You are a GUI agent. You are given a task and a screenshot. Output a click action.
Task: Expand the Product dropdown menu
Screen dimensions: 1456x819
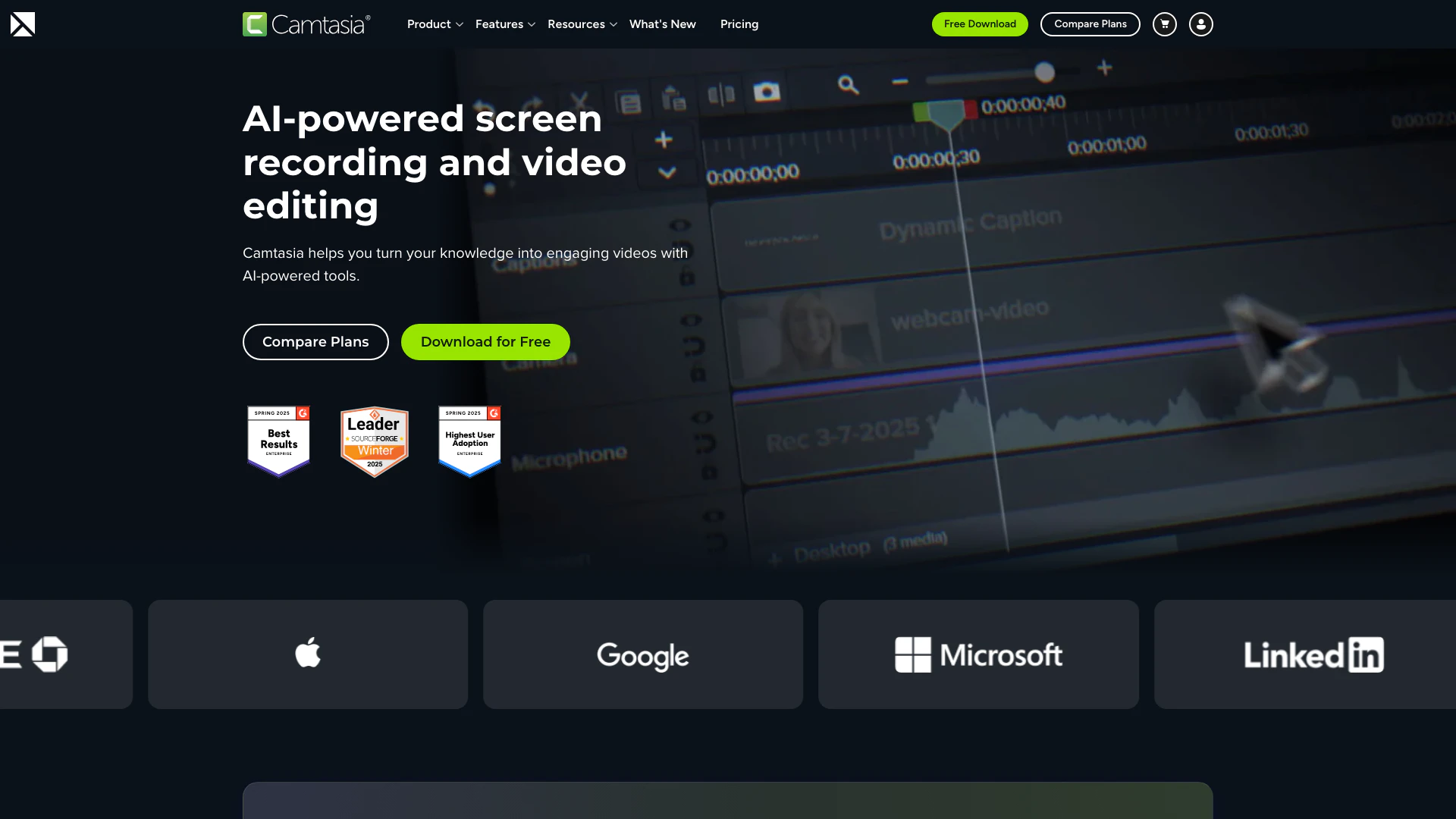pos(435,24)
